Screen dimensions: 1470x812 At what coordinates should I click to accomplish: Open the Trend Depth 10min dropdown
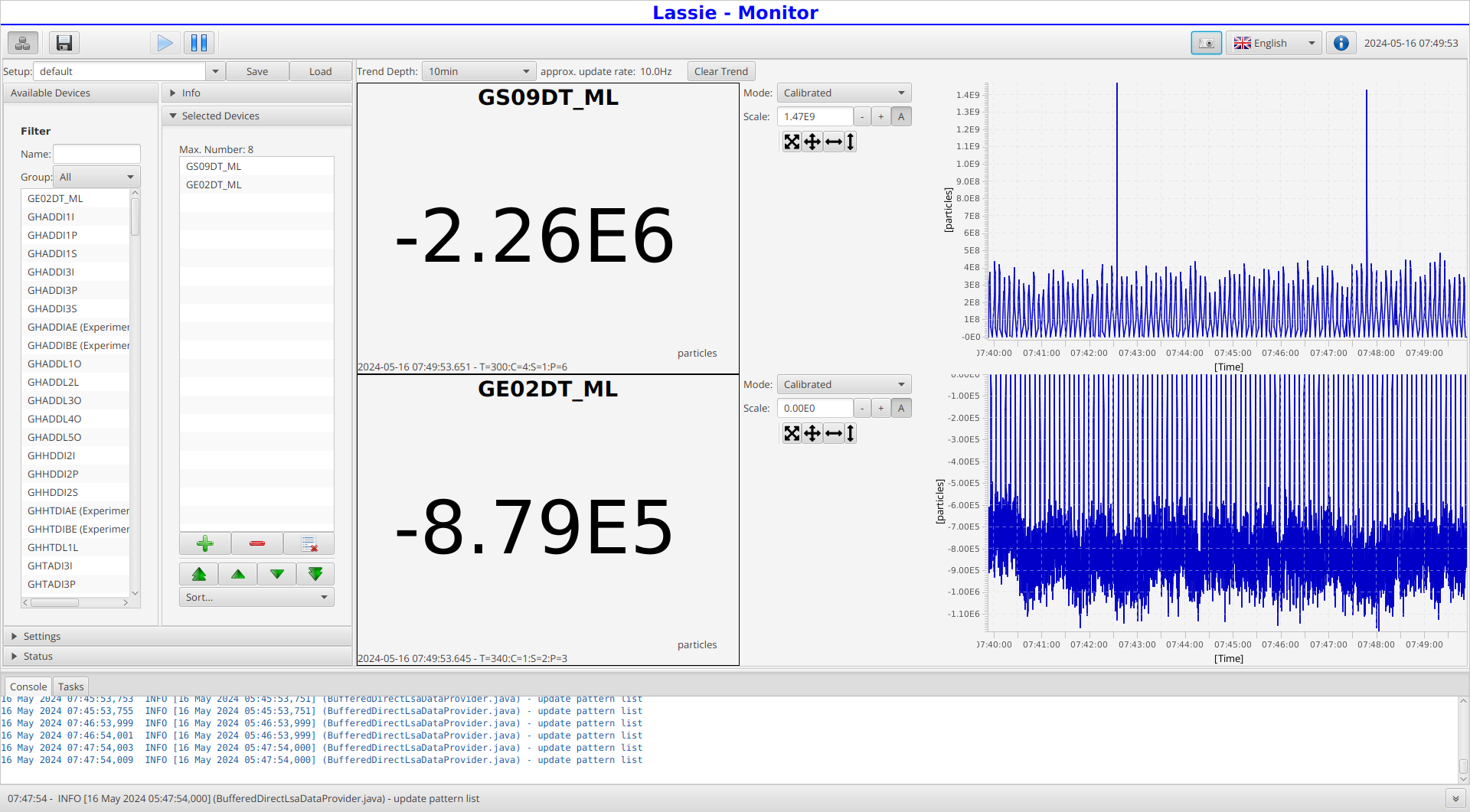pyautogui.click(x=479, y=71)
